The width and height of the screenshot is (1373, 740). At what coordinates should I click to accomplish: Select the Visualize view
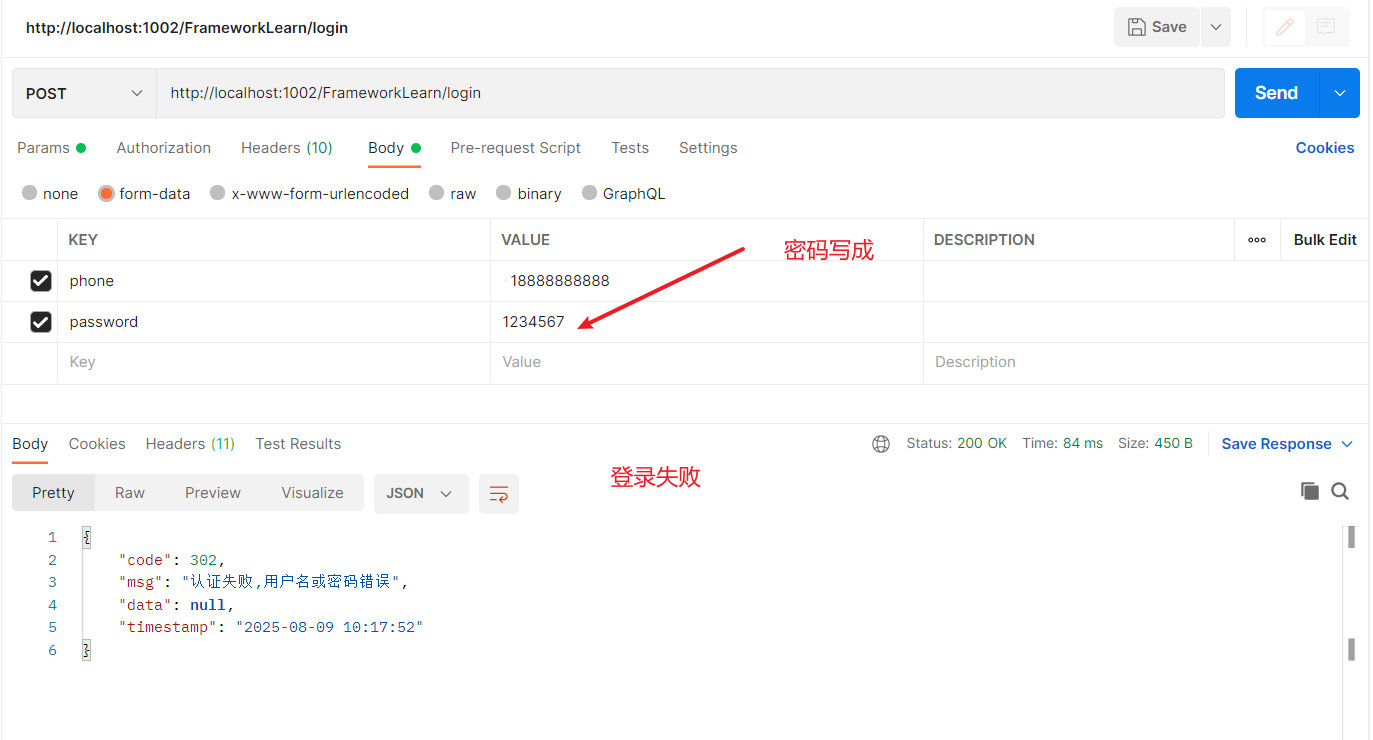[312, 493]
